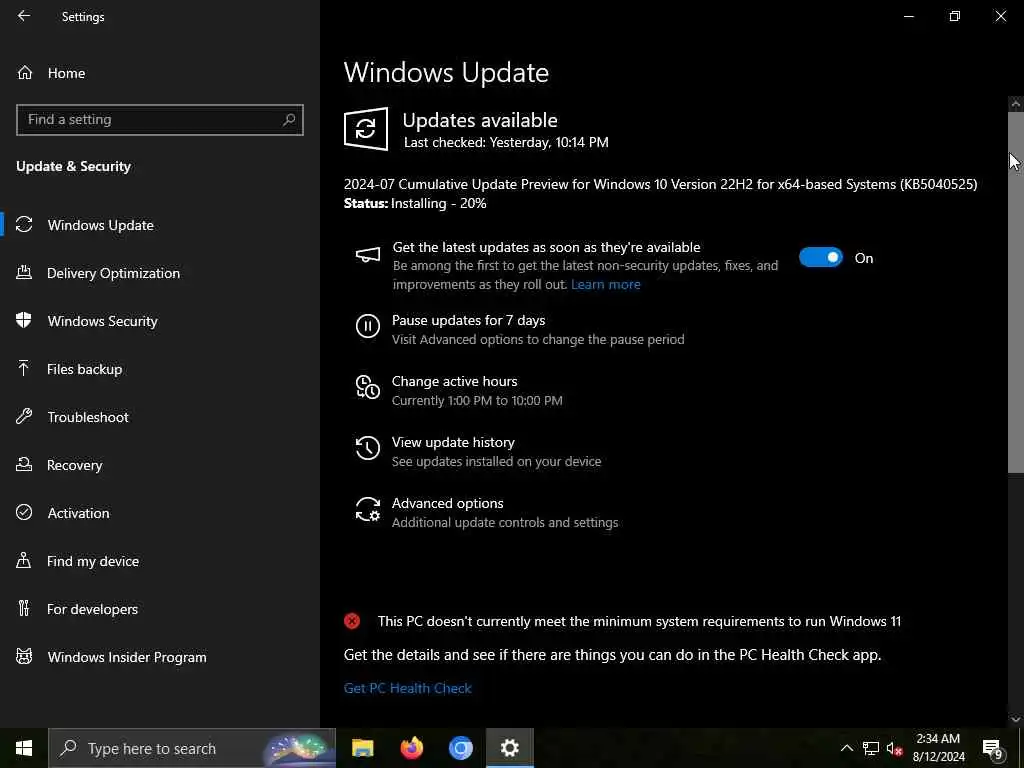Open Advanced options
This screenshot has height=768, width=1024.
pyautogui.click(x=447, y=503)
